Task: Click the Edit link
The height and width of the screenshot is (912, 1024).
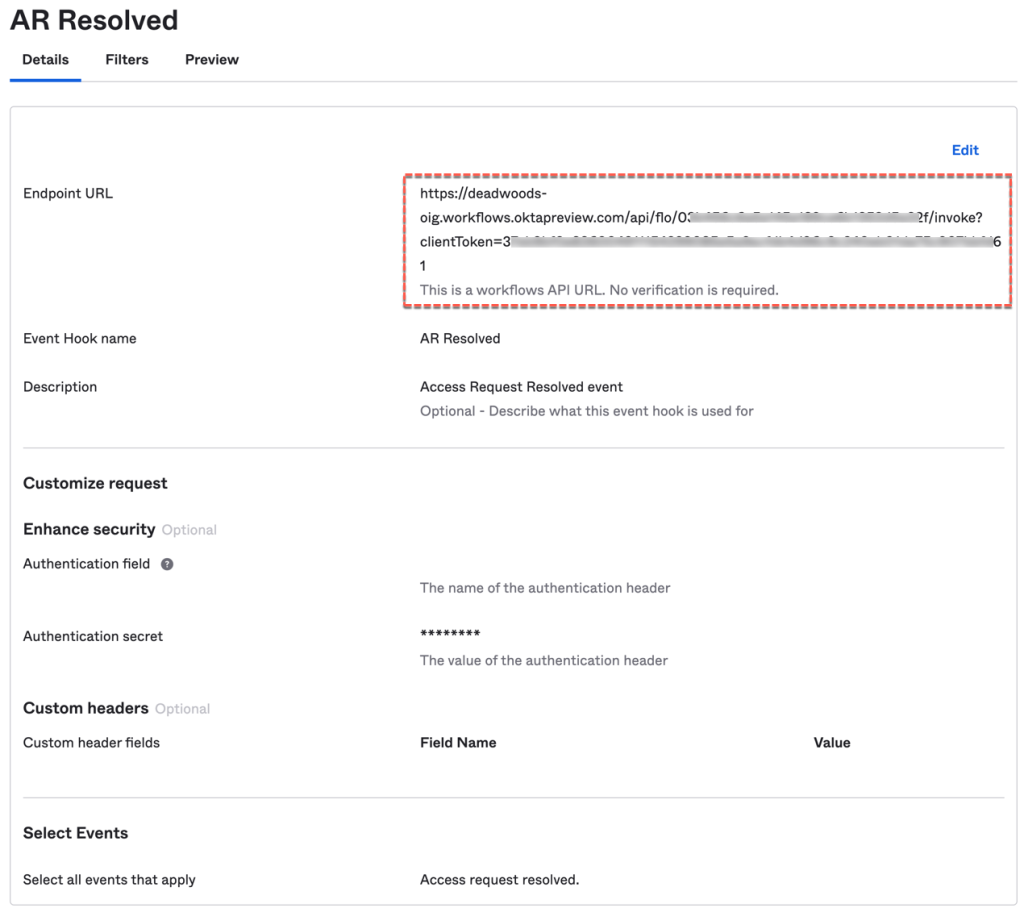Action: click(x=965, y=150)
